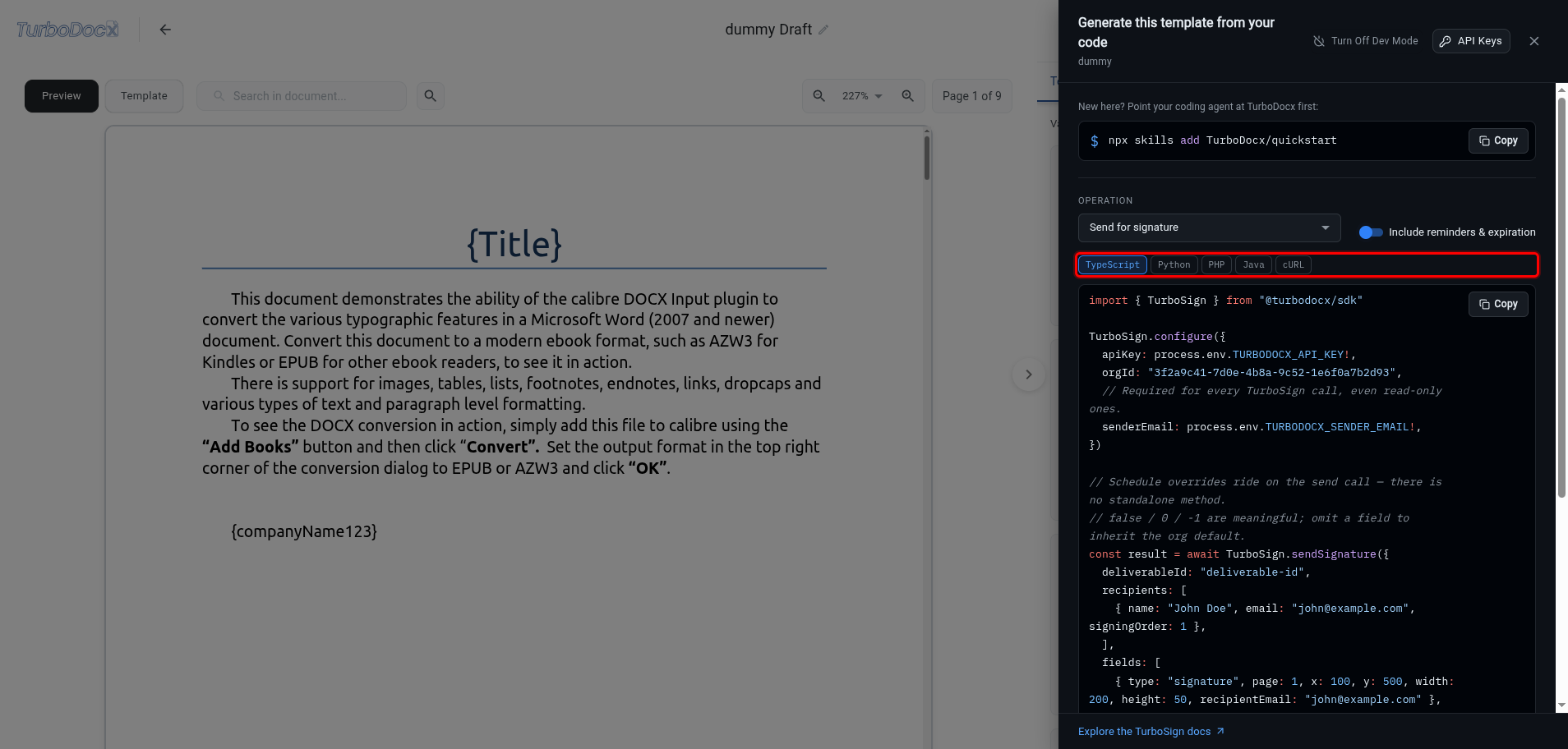Open Explore the TurboSign docs link

coord(1151,732)
